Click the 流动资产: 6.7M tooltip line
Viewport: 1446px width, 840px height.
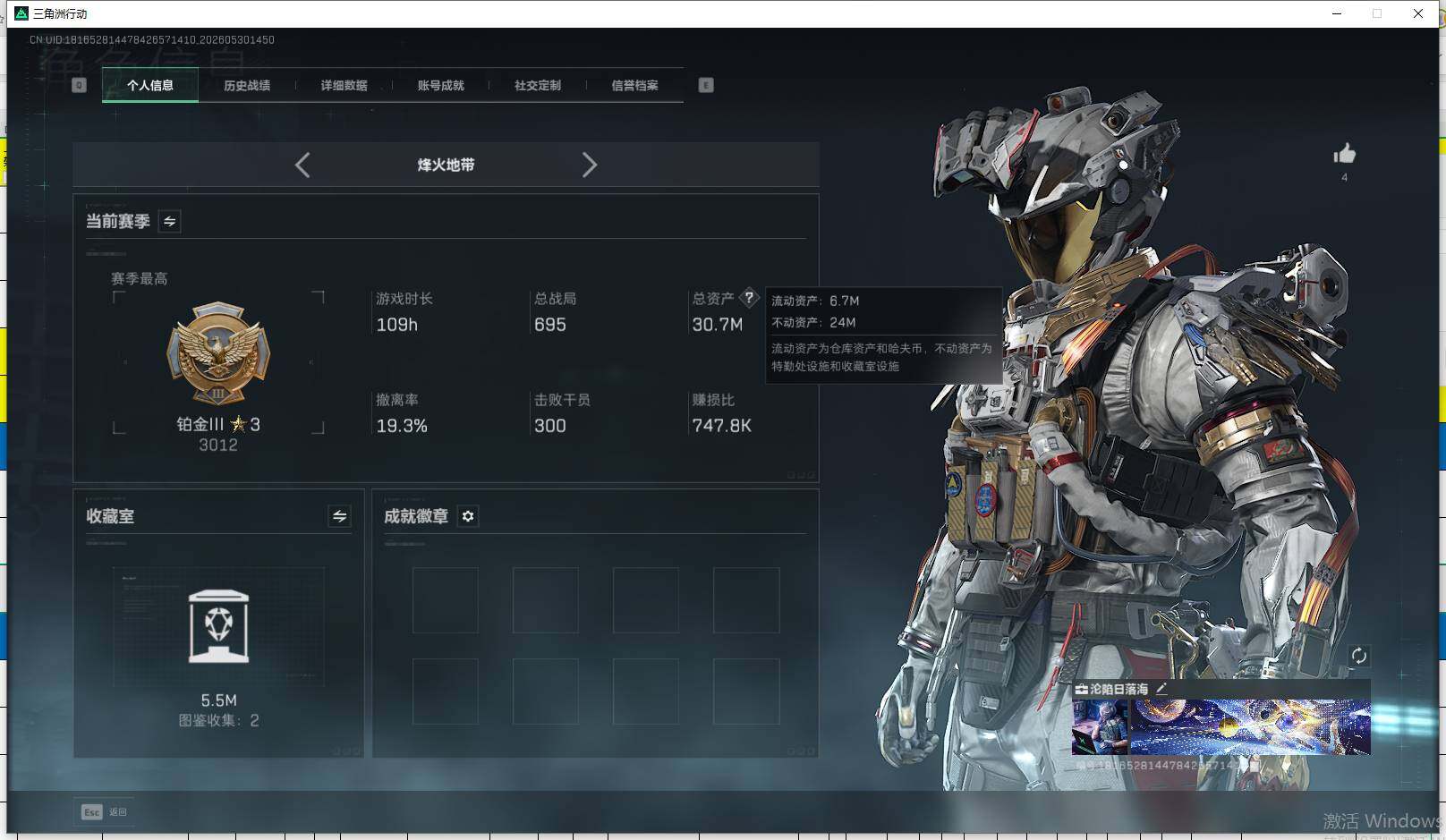(x=815, y=301)
